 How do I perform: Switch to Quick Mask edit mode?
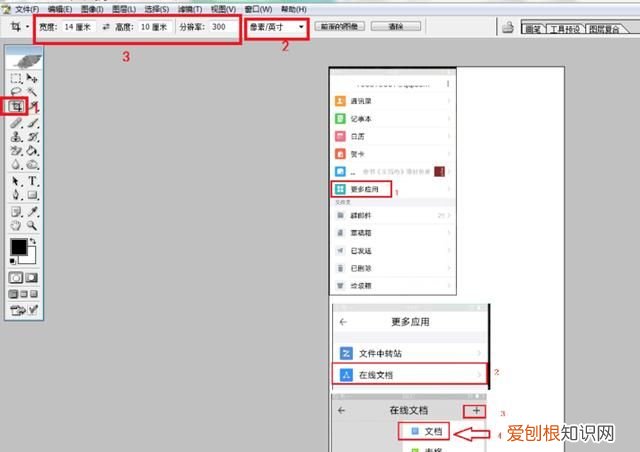pos(32,278)
